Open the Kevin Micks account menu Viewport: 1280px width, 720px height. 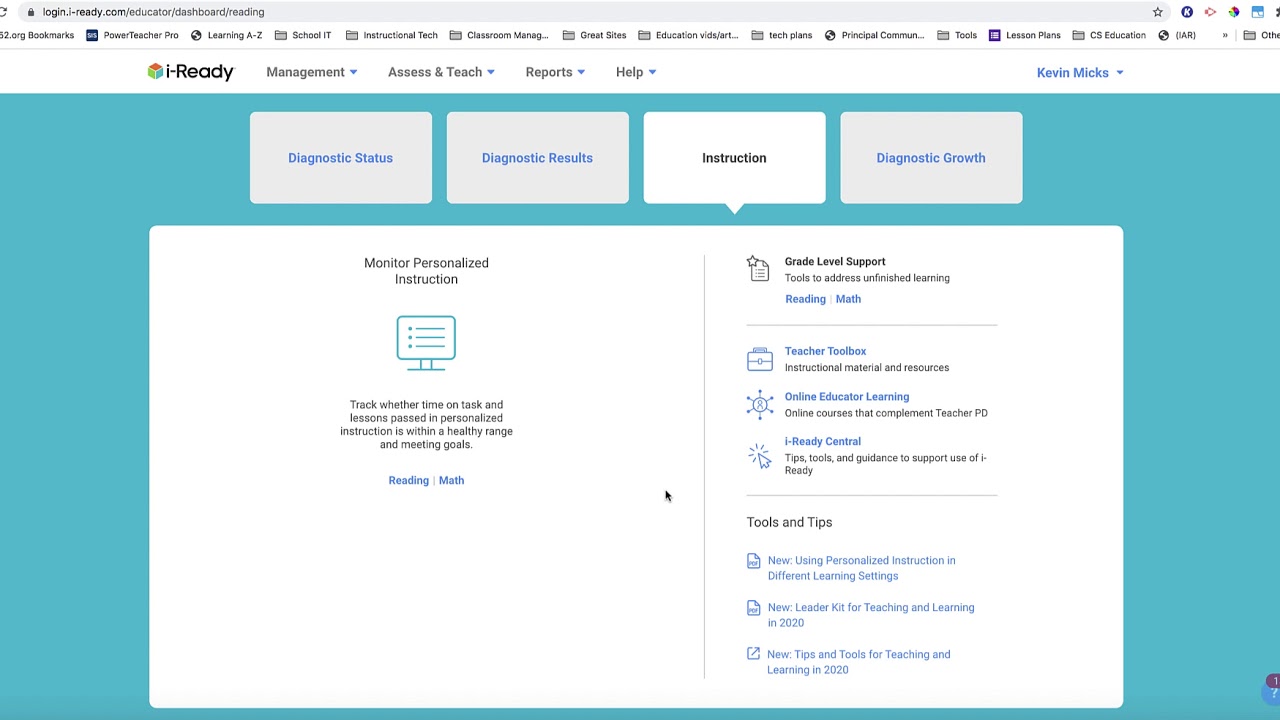click(x=1080, y=73)
